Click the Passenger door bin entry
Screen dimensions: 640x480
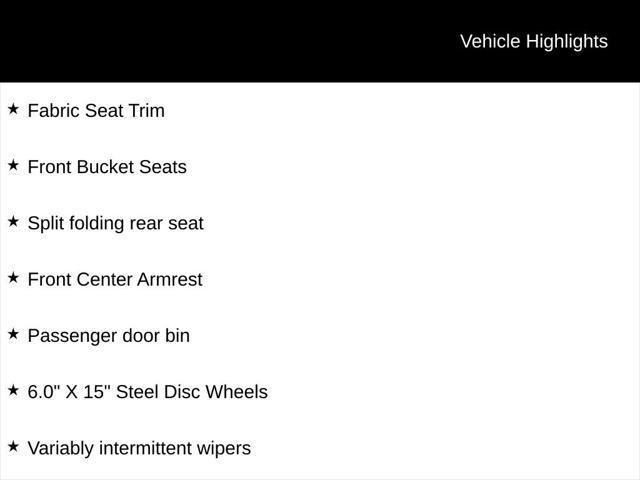click(x=108, y=335)
